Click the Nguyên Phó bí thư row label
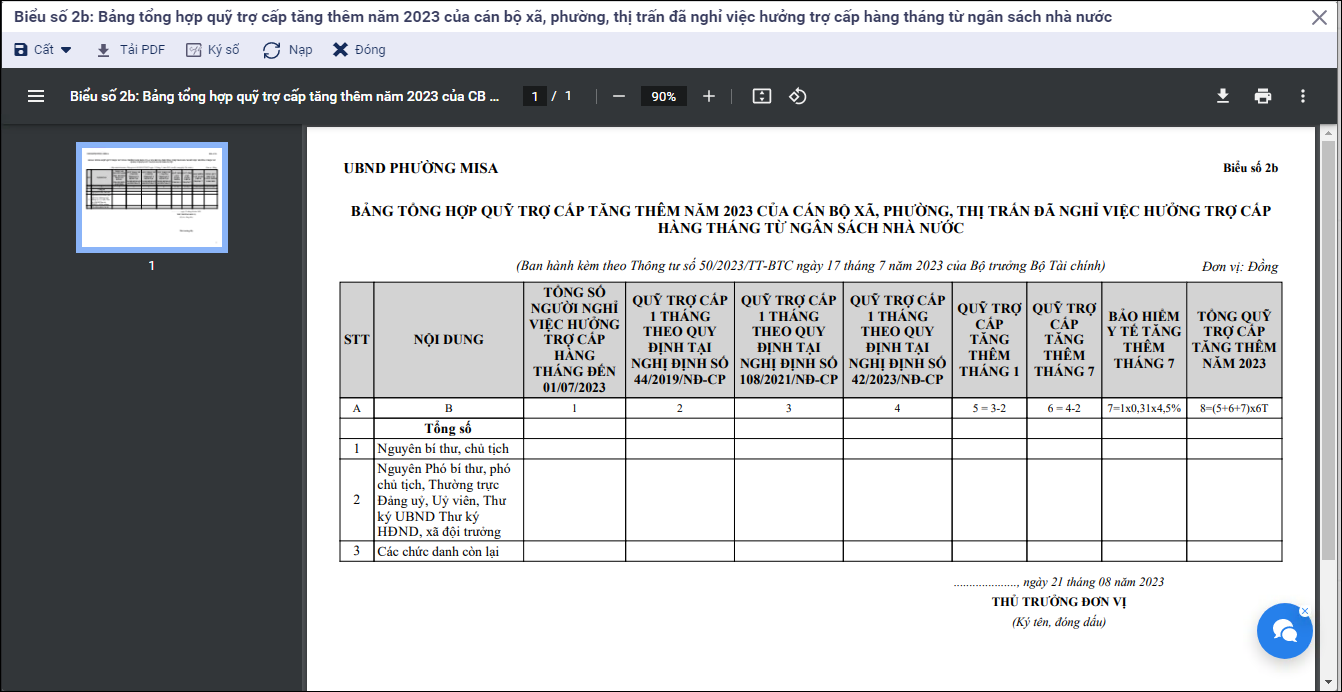The height and width of the screenshot is (692, 1342). coord(443,500)
